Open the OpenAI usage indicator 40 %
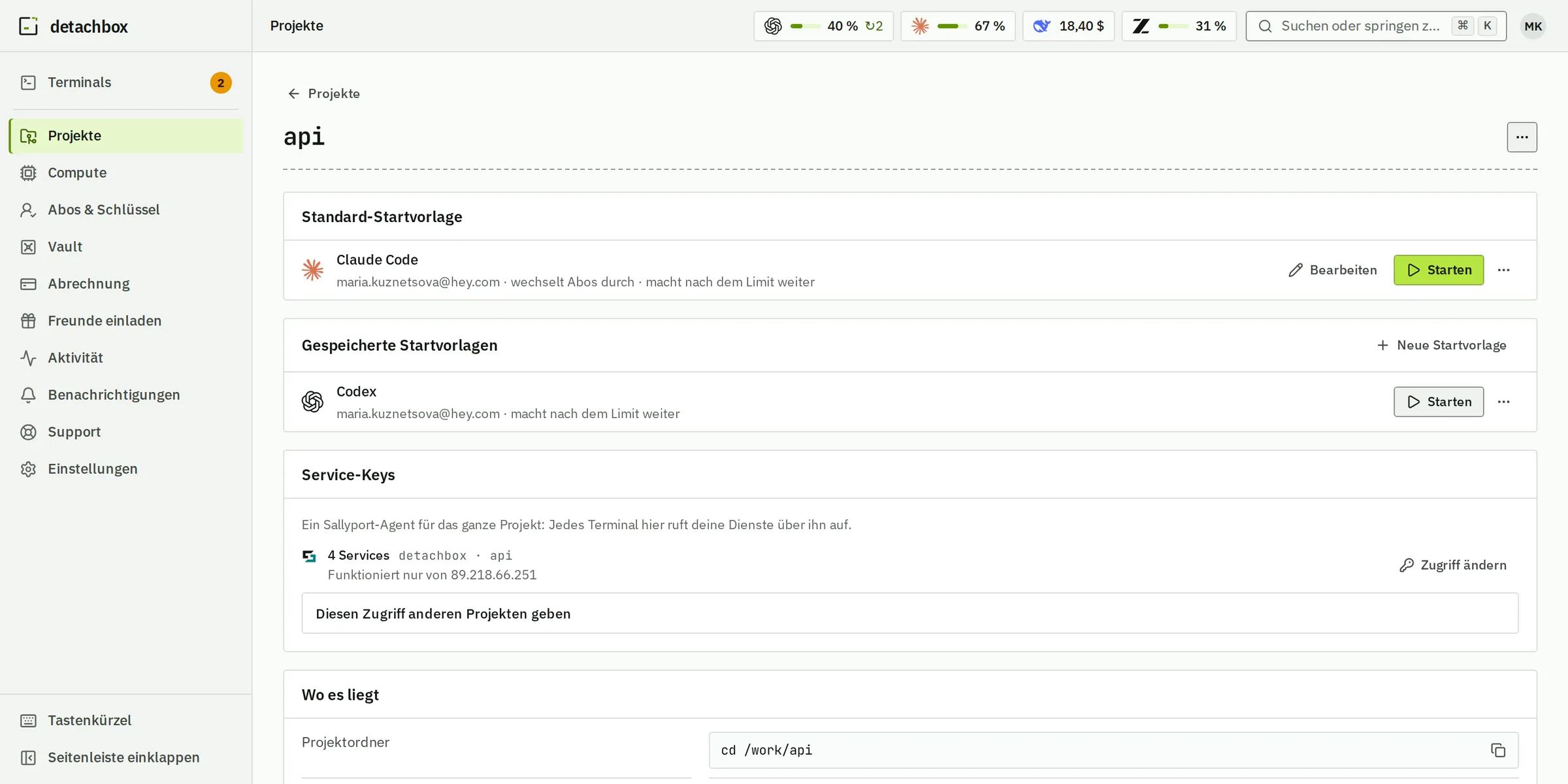 [823, 26]
